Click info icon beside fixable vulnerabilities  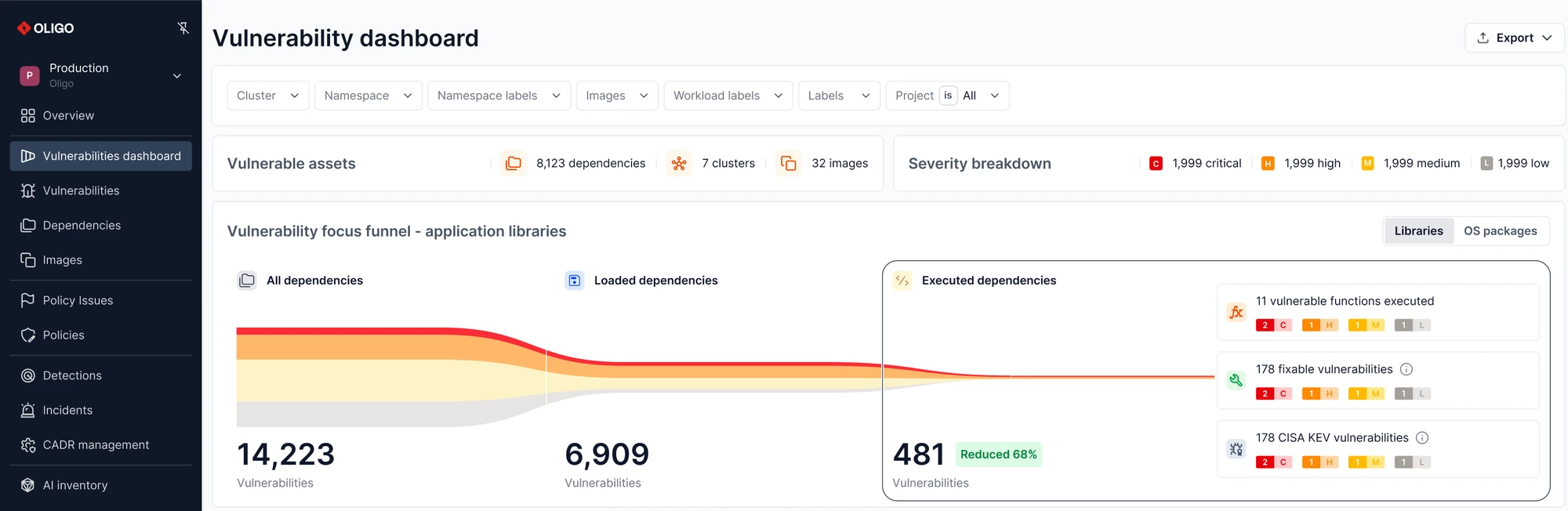[x=1406, y=369]
